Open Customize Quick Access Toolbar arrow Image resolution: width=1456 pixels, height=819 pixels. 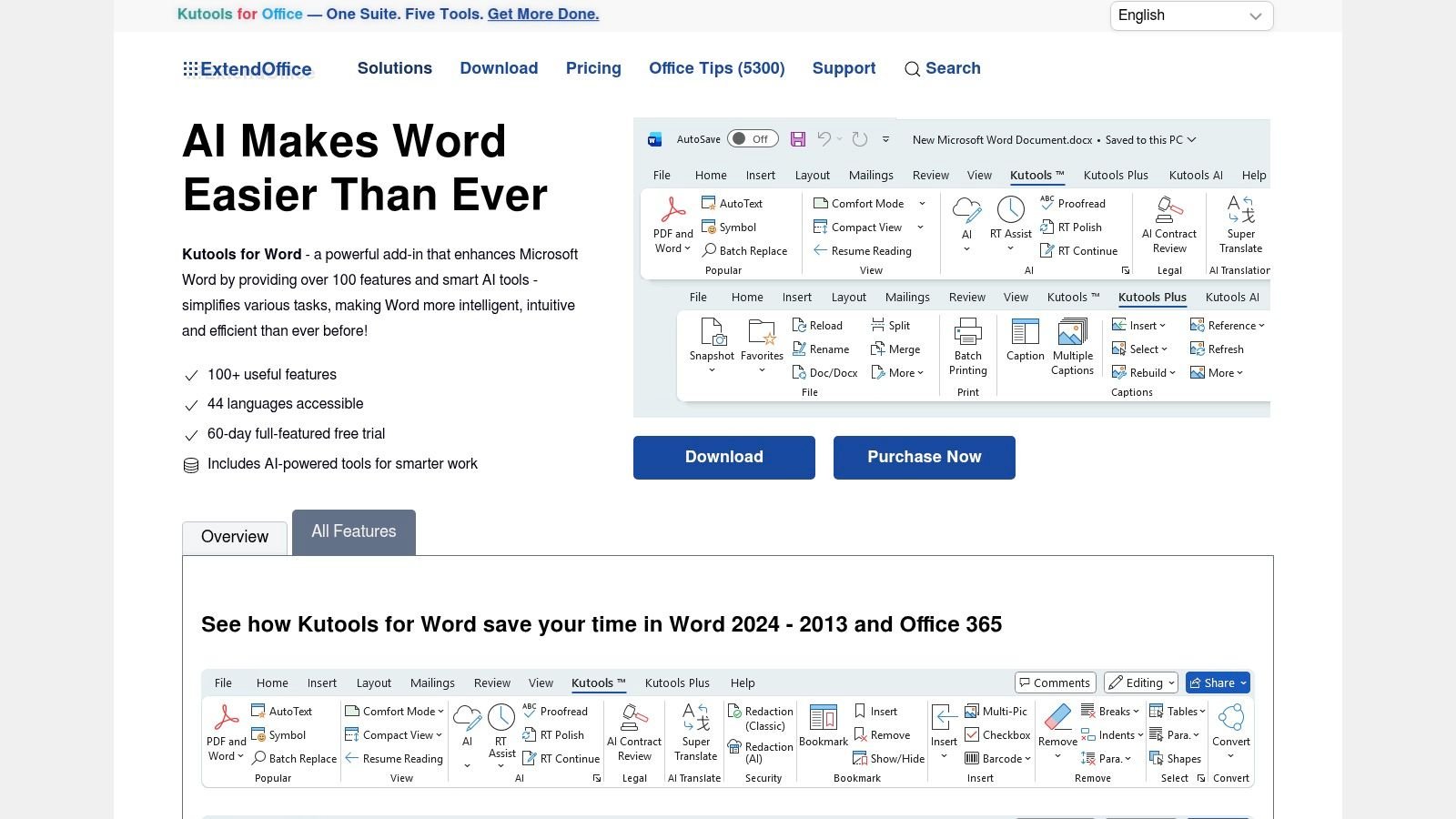click(885, 139)
